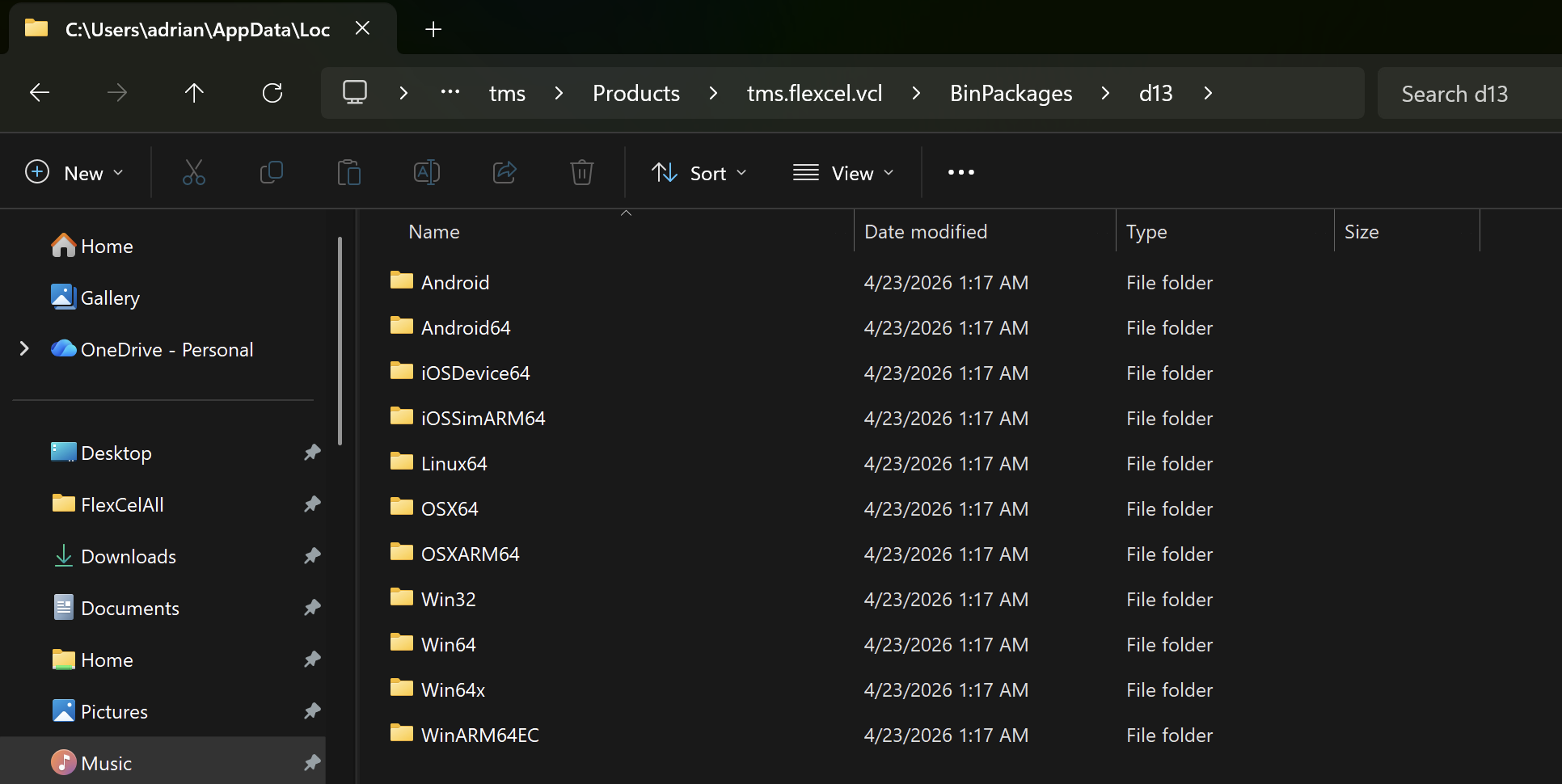Screen dimensions: 1562x784
Task: Expand the OneDrive - Personal tree node
Action: (24, 349)
